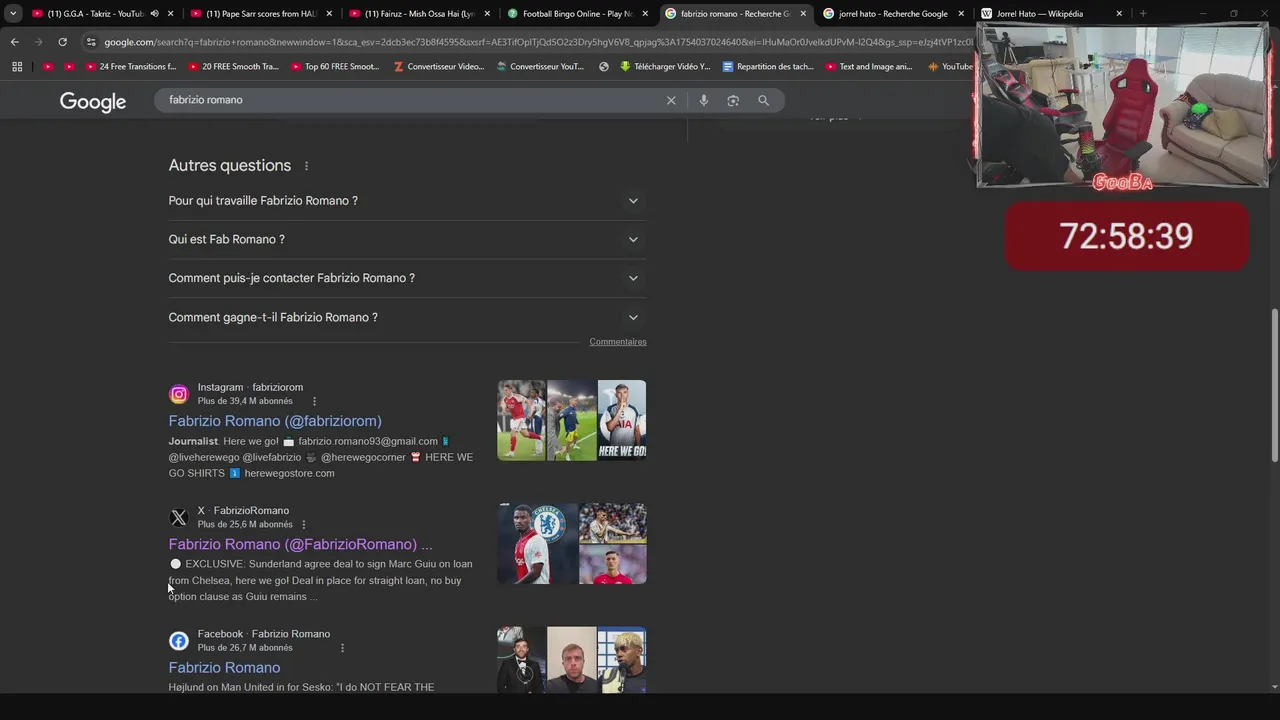Click 'Plus de 25,6 M abonnés' text
Image resolution: width=1280 pixels, height=720 pixels.
245,524
